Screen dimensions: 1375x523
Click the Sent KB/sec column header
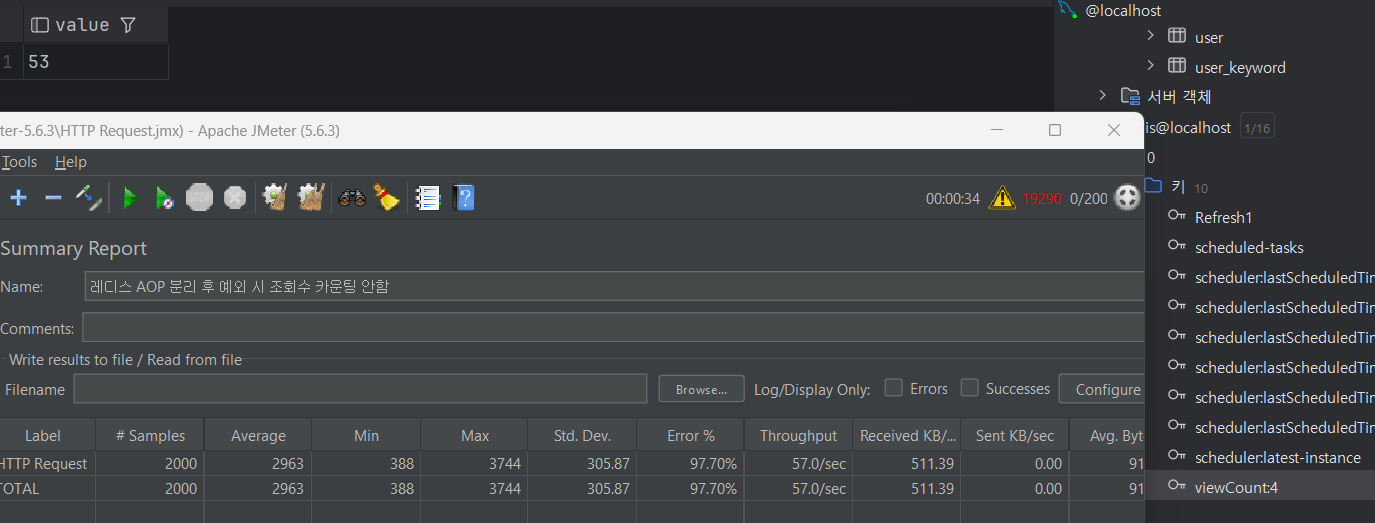tap(1014, 435)
